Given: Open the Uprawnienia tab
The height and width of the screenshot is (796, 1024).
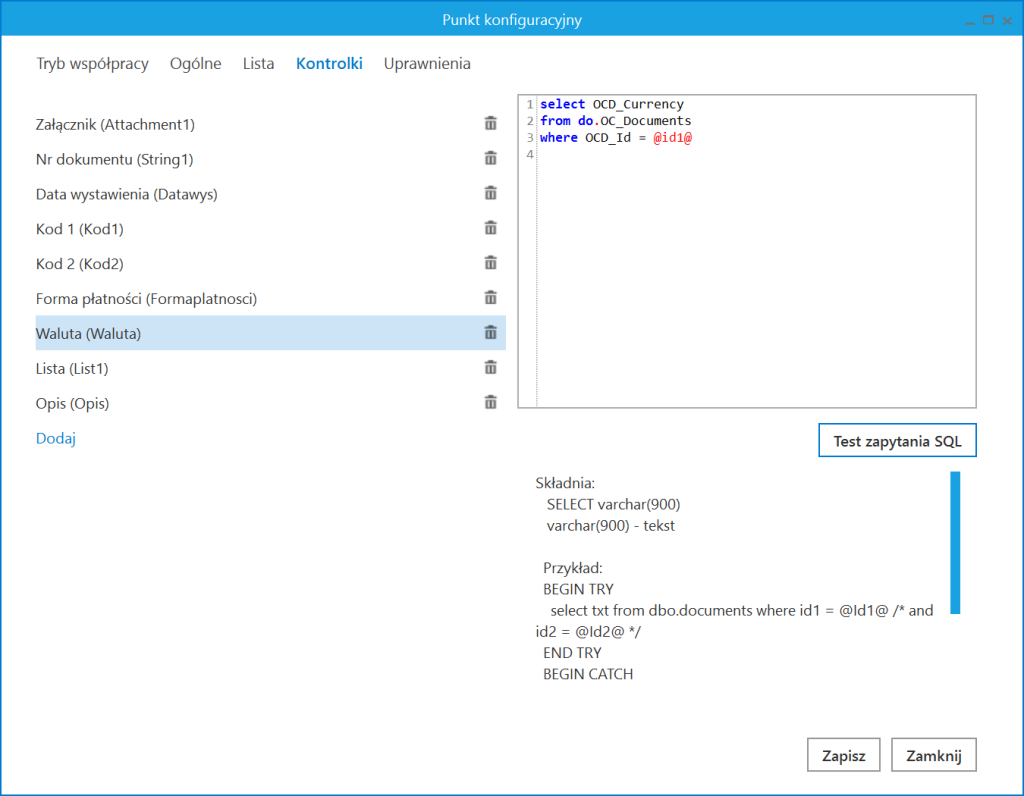Looking at the screenshot, I should (x=427, y=64).
